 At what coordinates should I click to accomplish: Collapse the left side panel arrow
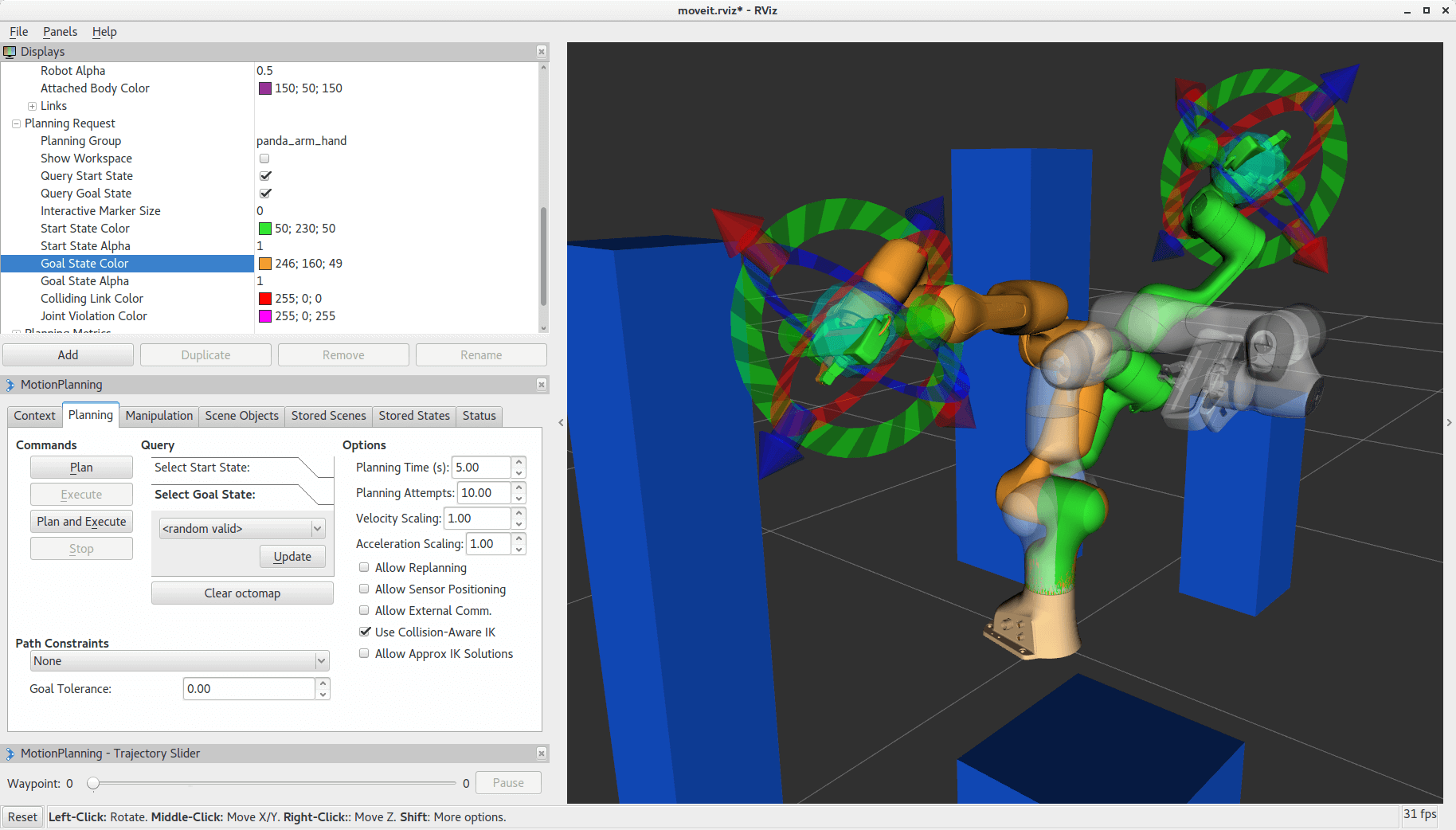561,422
